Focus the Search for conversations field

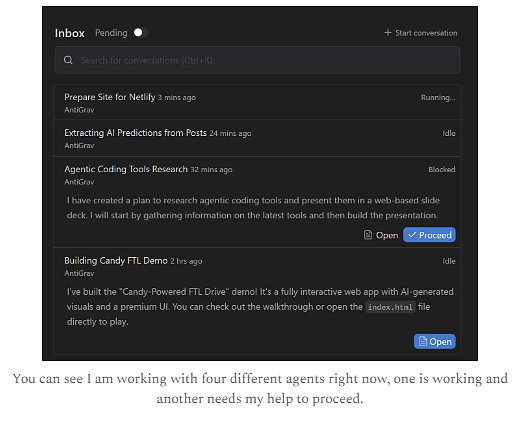(257, 60)
